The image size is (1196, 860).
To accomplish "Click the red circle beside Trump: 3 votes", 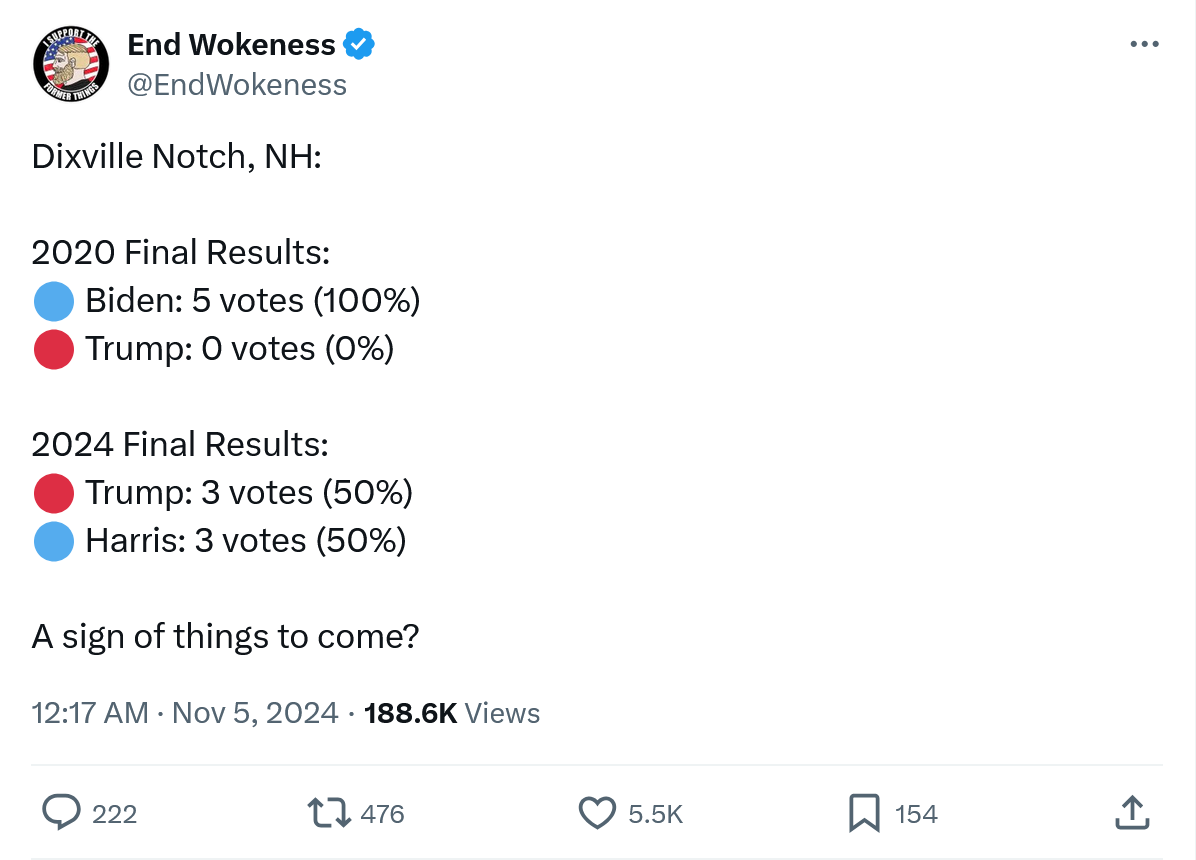I will [54, 493].
